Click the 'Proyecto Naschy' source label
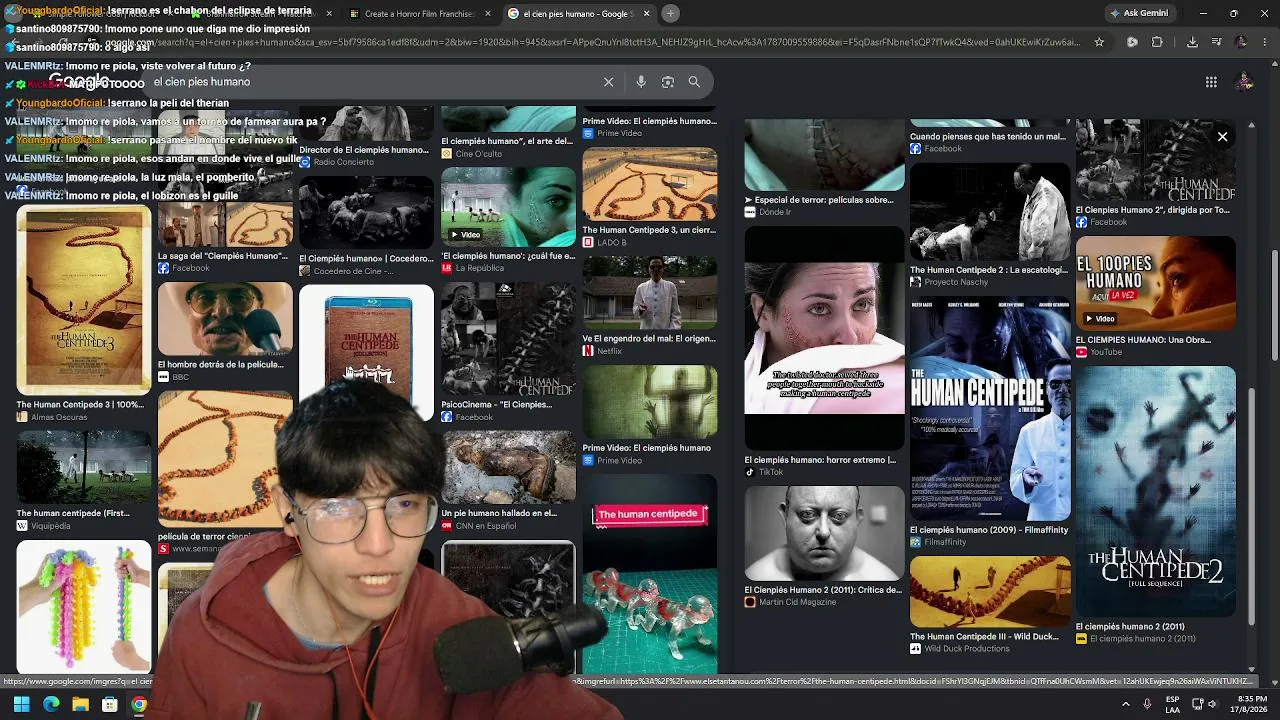 [956, 282]
